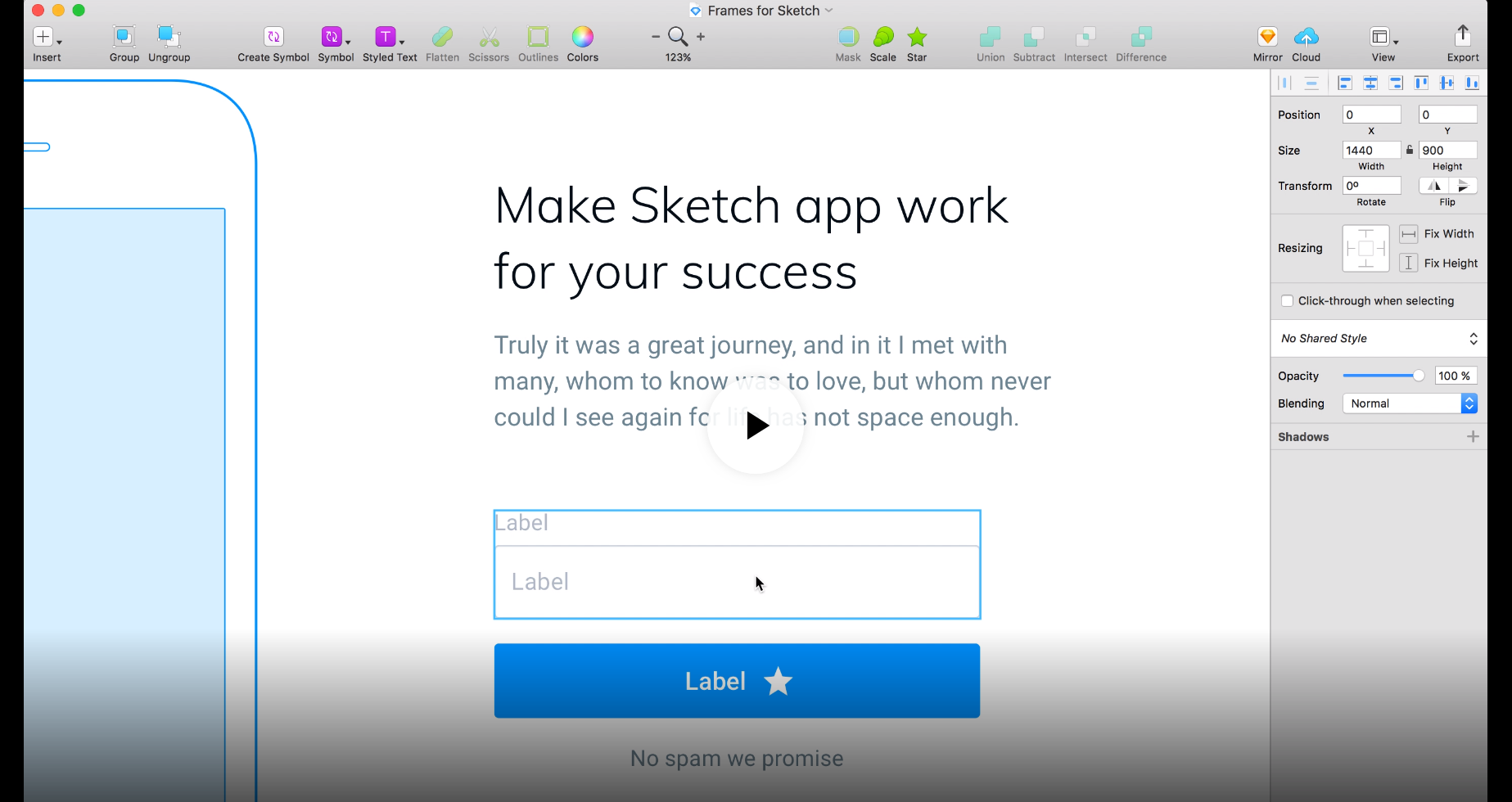Click the Width size field
The width and height of the screenshot is (1512, 802).
(x=1371, y=150)
